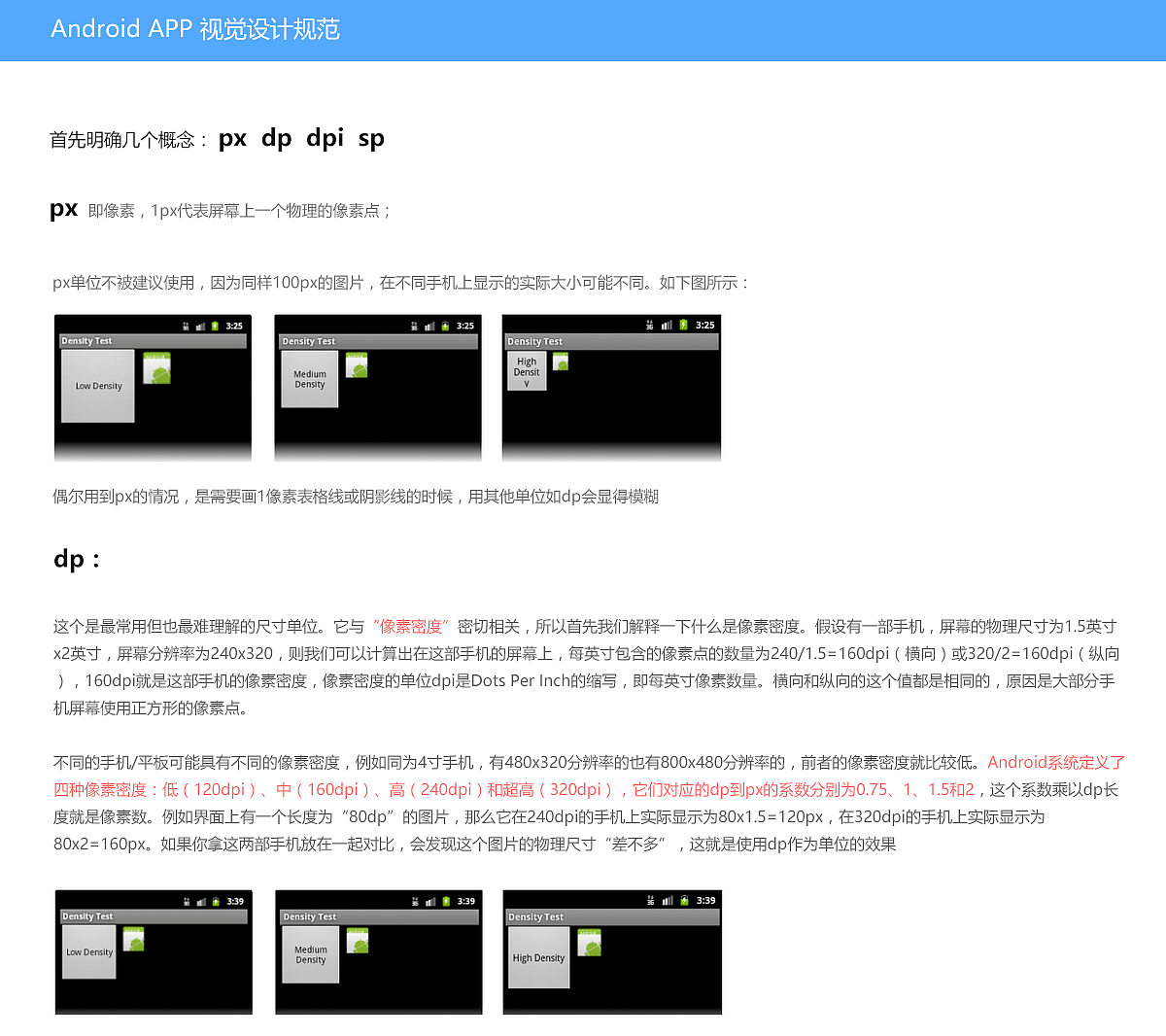1166x1036 pixels.
Task: Click the bold 'dpi' term in the concepts heading
Action: pyautogui.click(x=325, y=138)
